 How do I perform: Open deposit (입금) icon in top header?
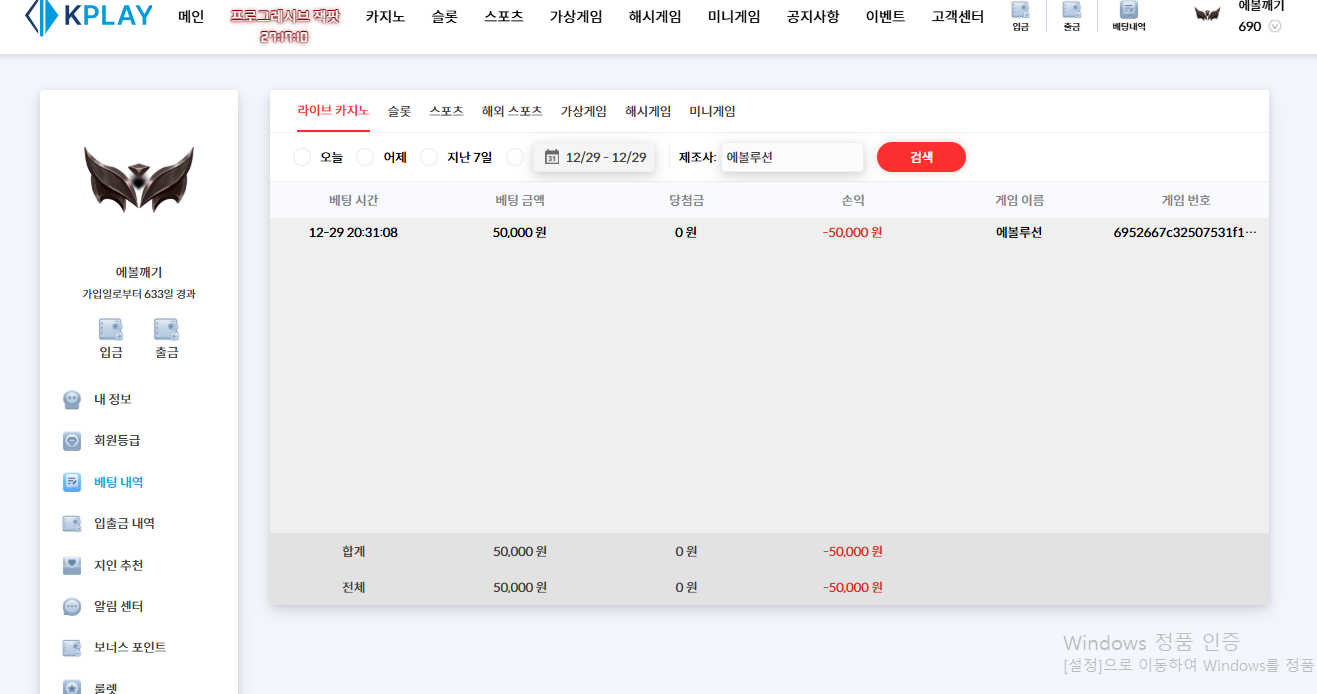point(1020,16)
